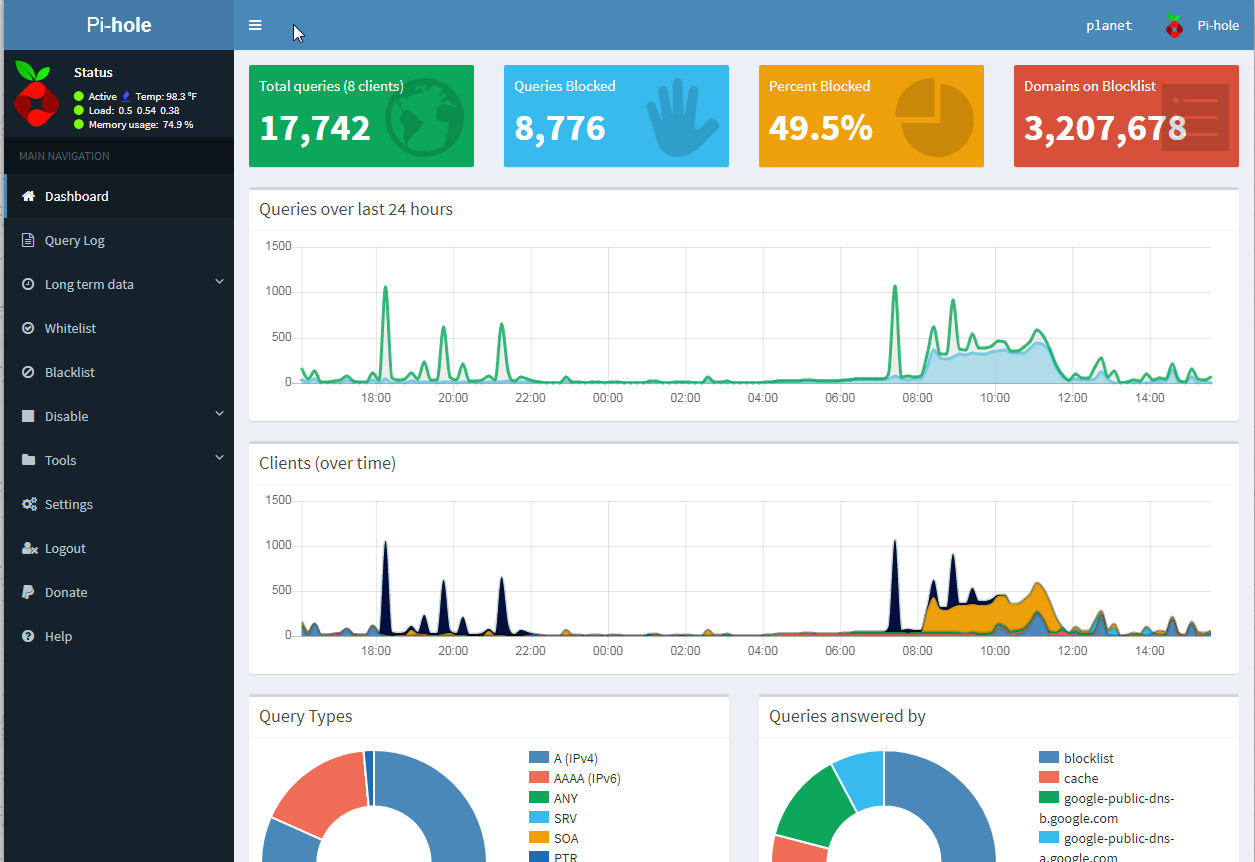Open the Whitelist page
Viewport: 1255px width, 862px height.
[119, 328]
